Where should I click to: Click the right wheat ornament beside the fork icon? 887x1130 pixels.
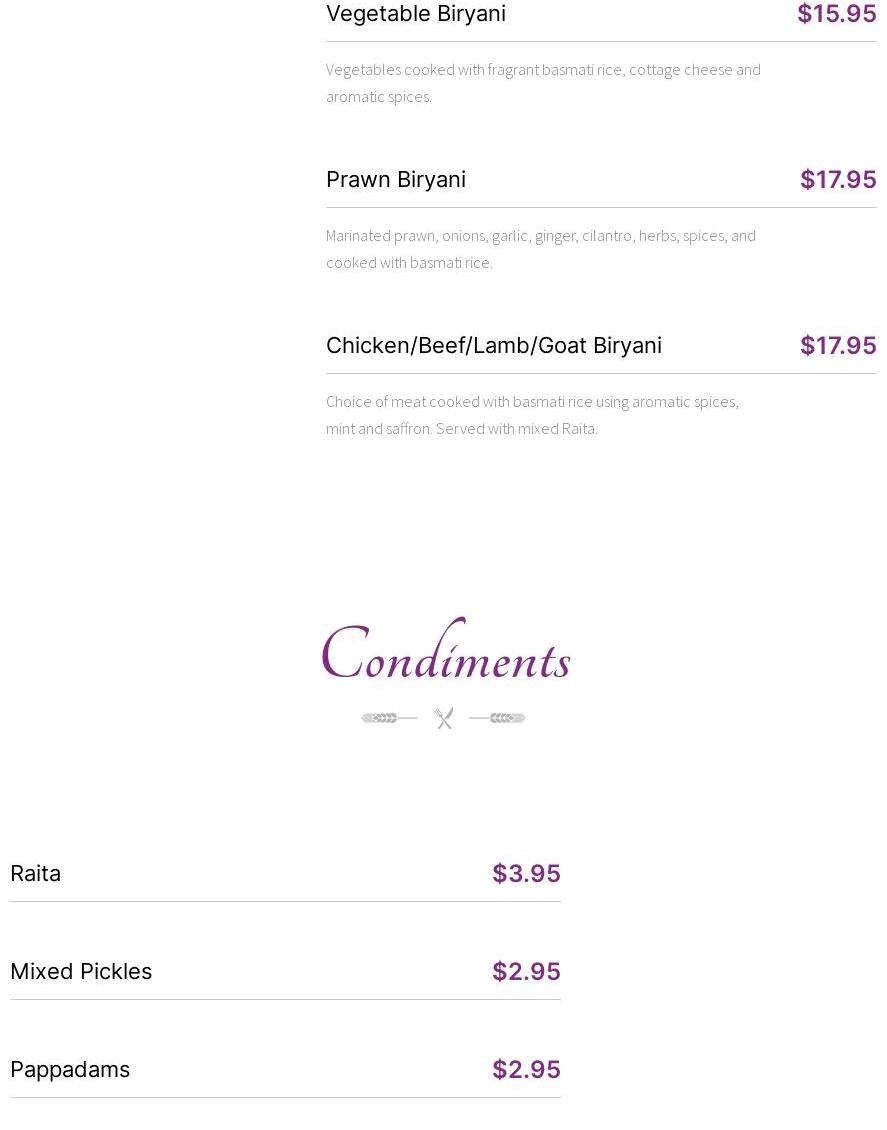[498, 718]
